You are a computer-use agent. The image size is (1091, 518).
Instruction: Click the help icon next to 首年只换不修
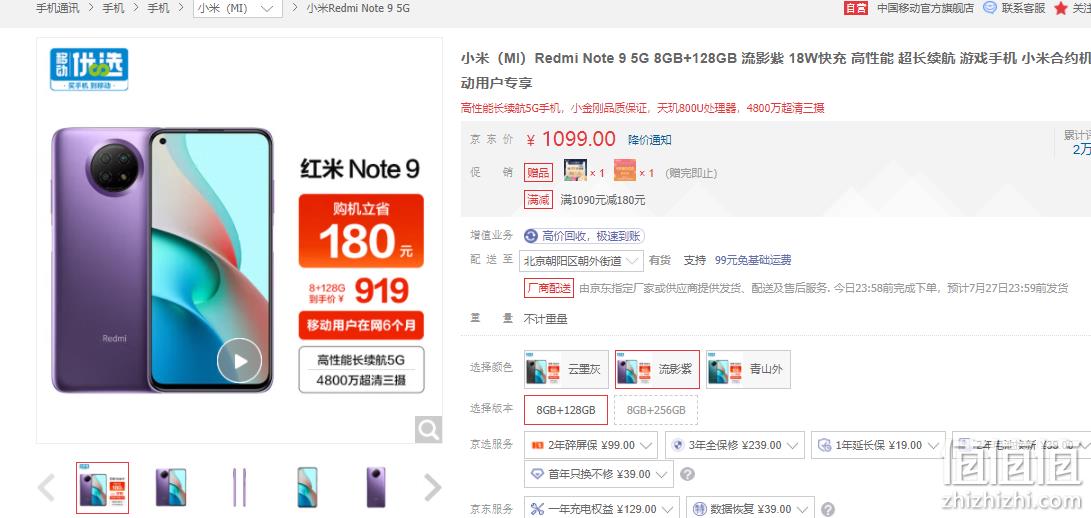687,474
